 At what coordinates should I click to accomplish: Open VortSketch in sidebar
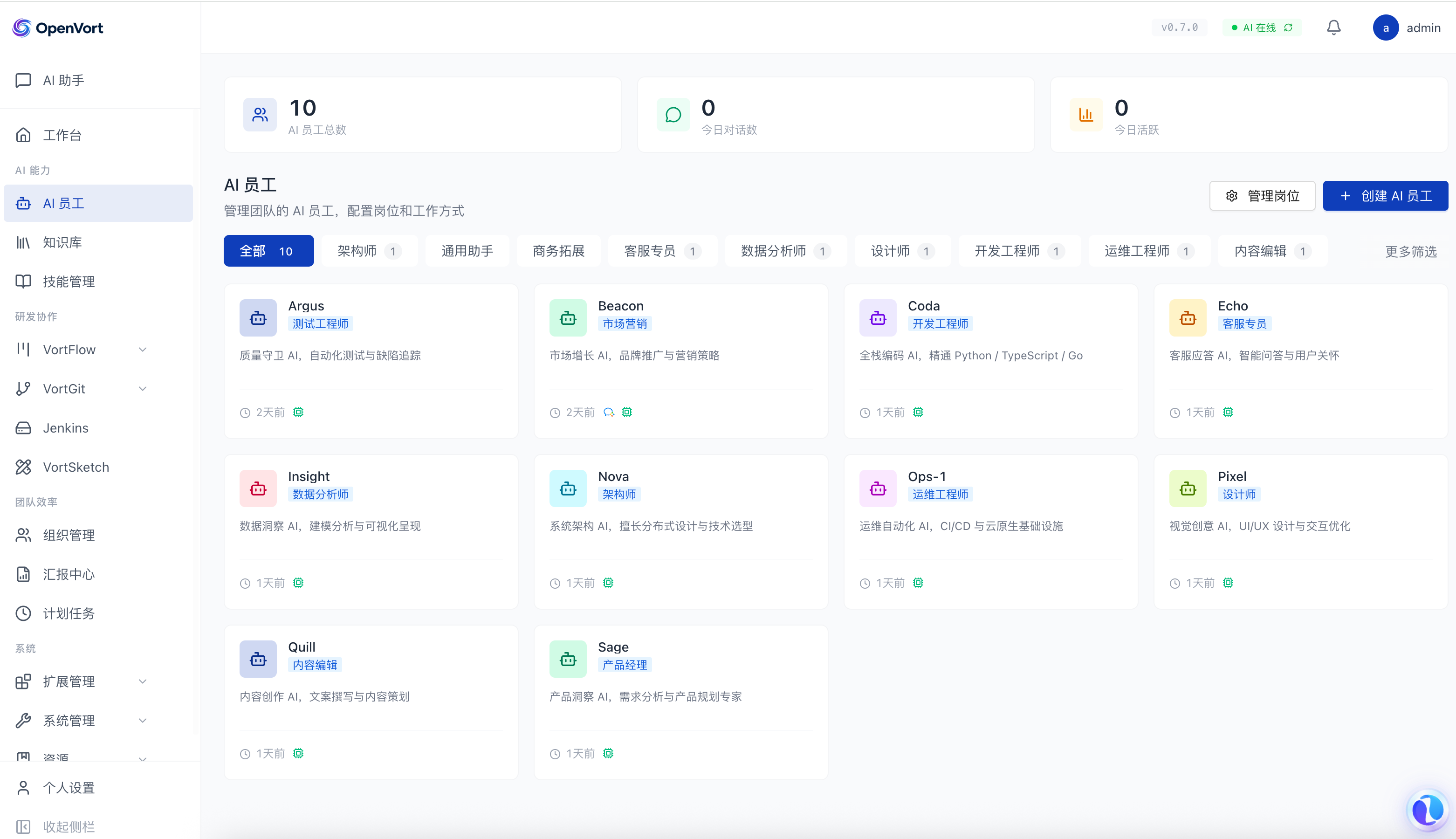76,467
